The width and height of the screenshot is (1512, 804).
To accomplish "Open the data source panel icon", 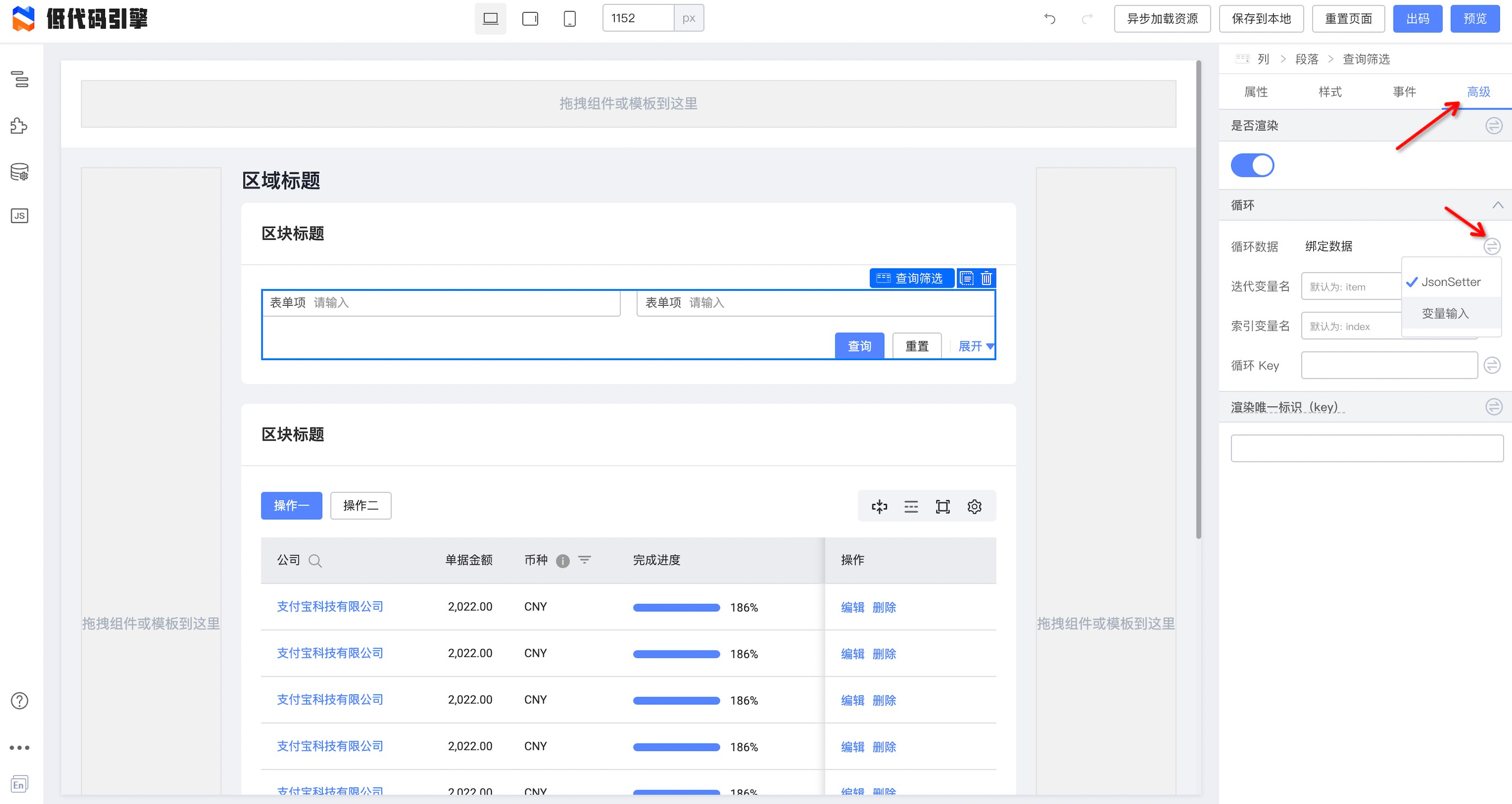I will click(x=19, y=172).
